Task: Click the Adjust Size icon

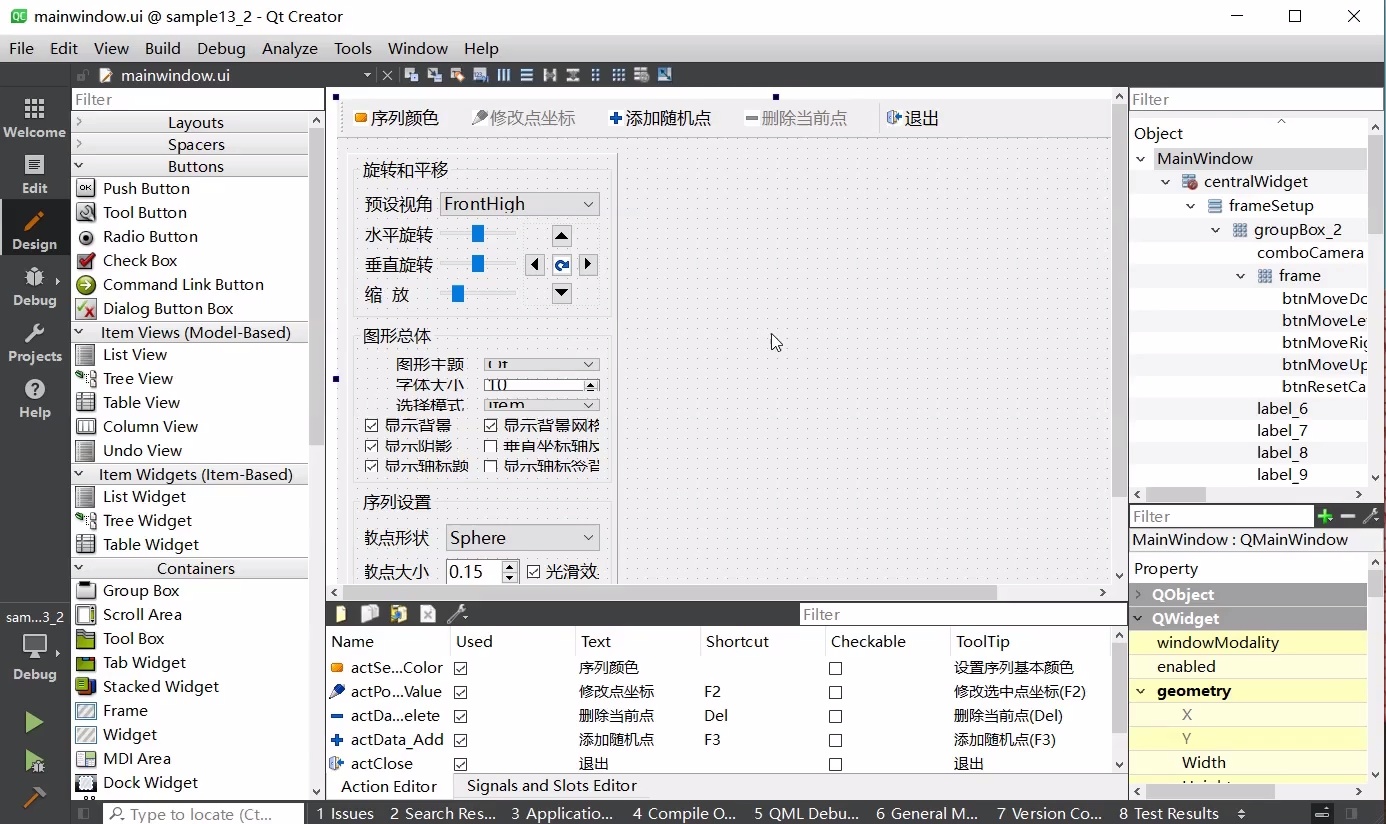Action: (x=665, y=75)
